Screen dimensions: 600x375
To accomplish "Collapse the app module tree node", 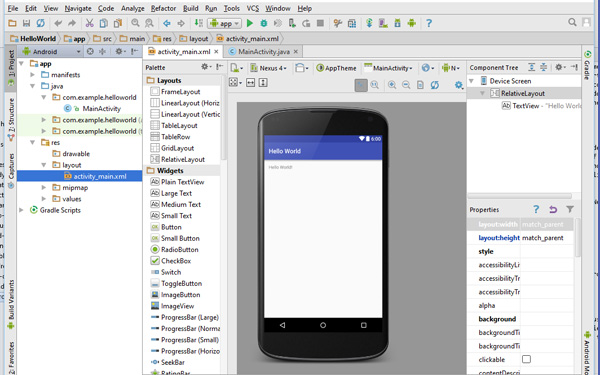I will pyautogui.click(x=22, y=64).
